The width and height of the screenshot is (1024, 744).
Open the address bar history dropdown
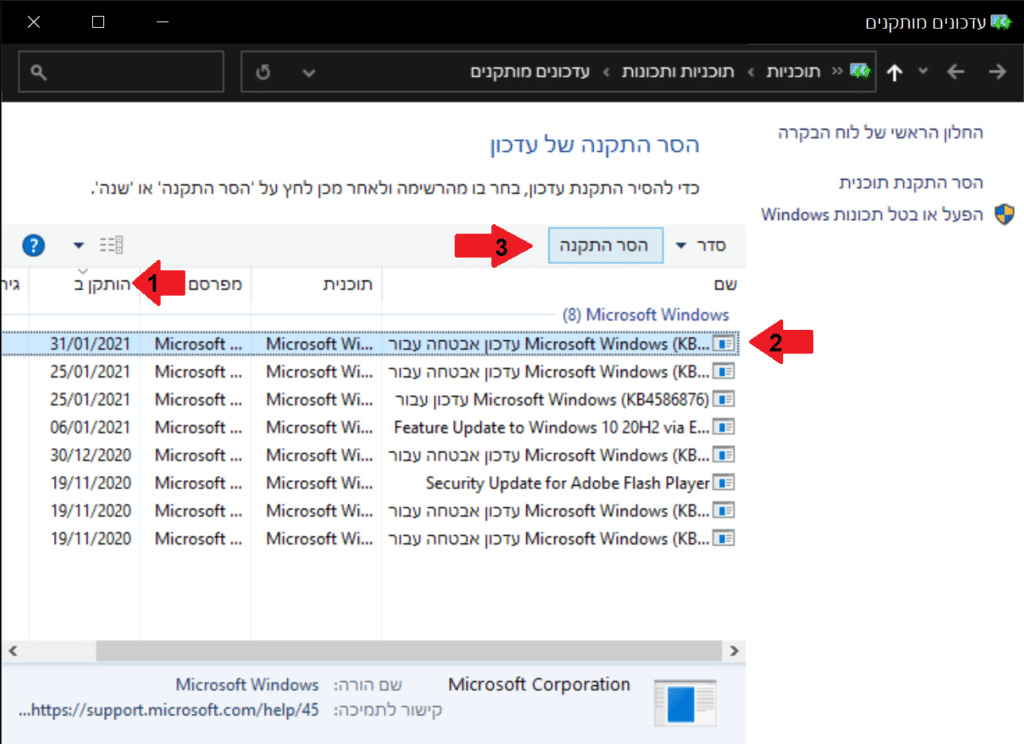tap(309, 72)
